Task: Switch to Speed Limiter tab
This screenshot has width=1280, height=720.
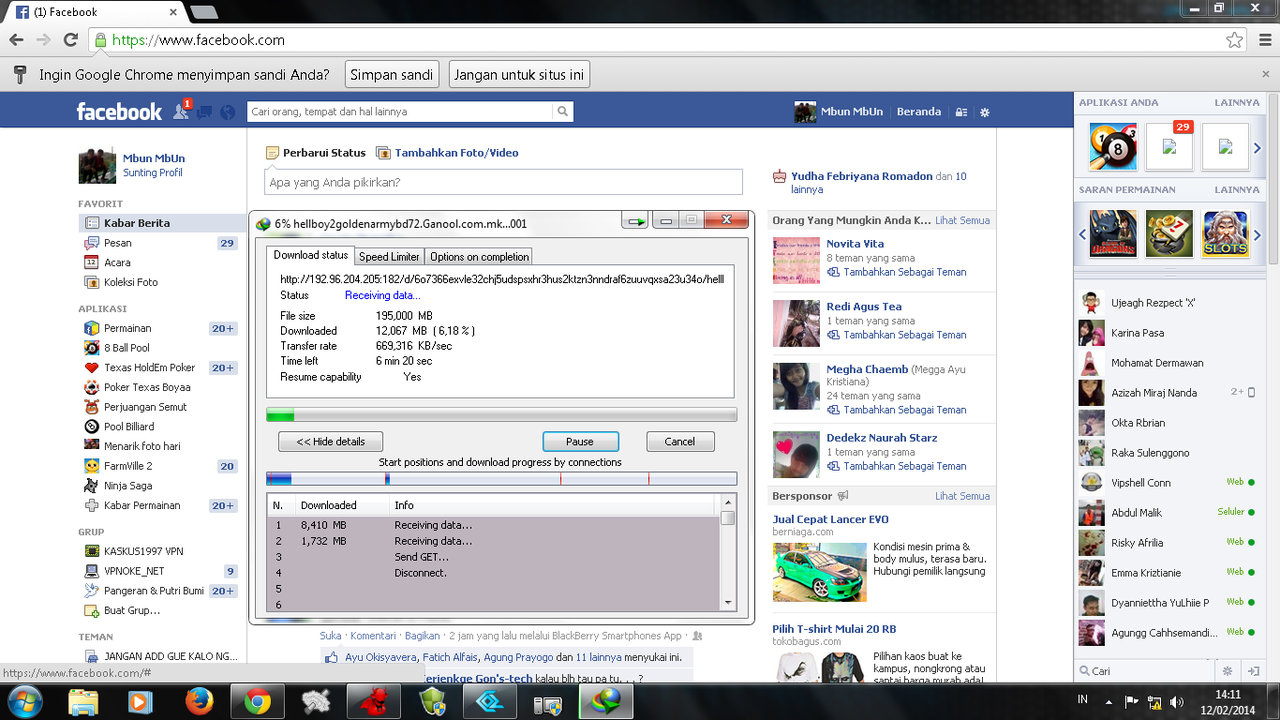Action: click(389, 257)
